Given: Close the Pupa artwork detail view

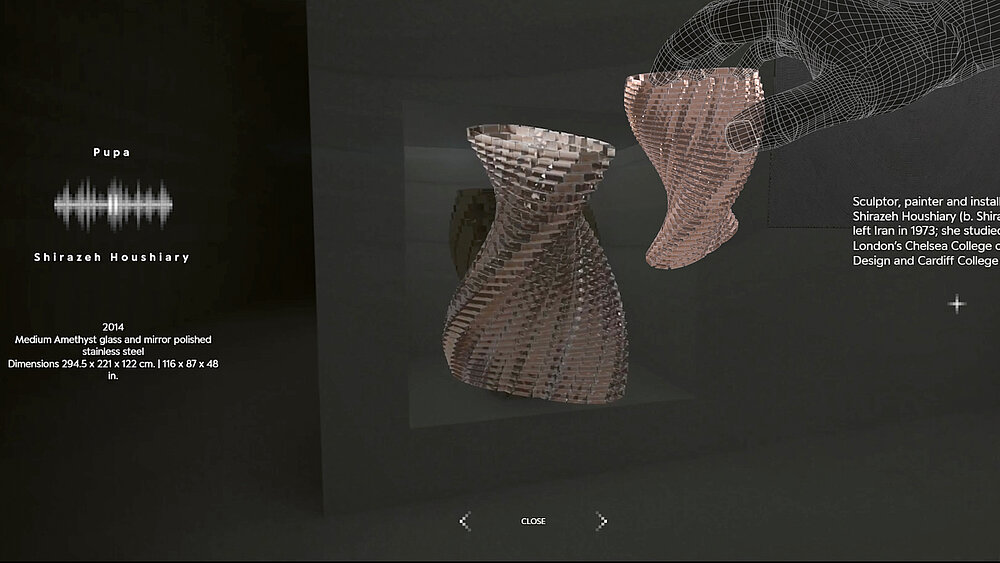Looking at the screenshot, I should click(x=533, y=521).
